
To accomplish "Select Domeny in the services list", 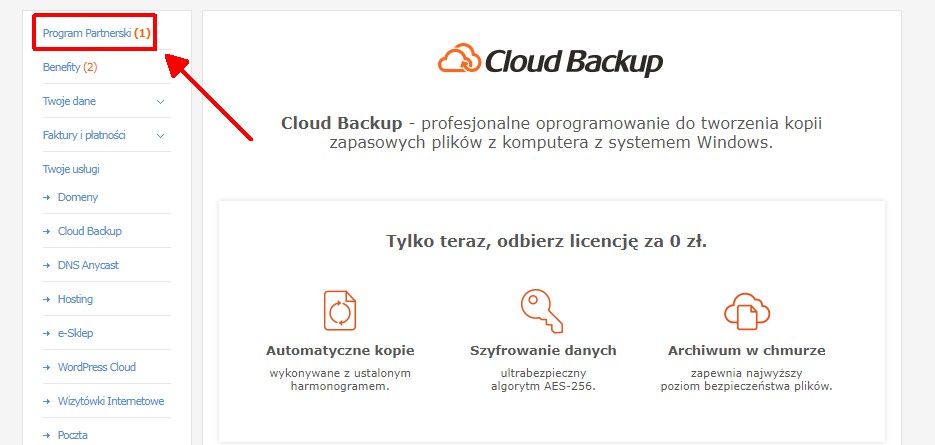I will [78, 197].
